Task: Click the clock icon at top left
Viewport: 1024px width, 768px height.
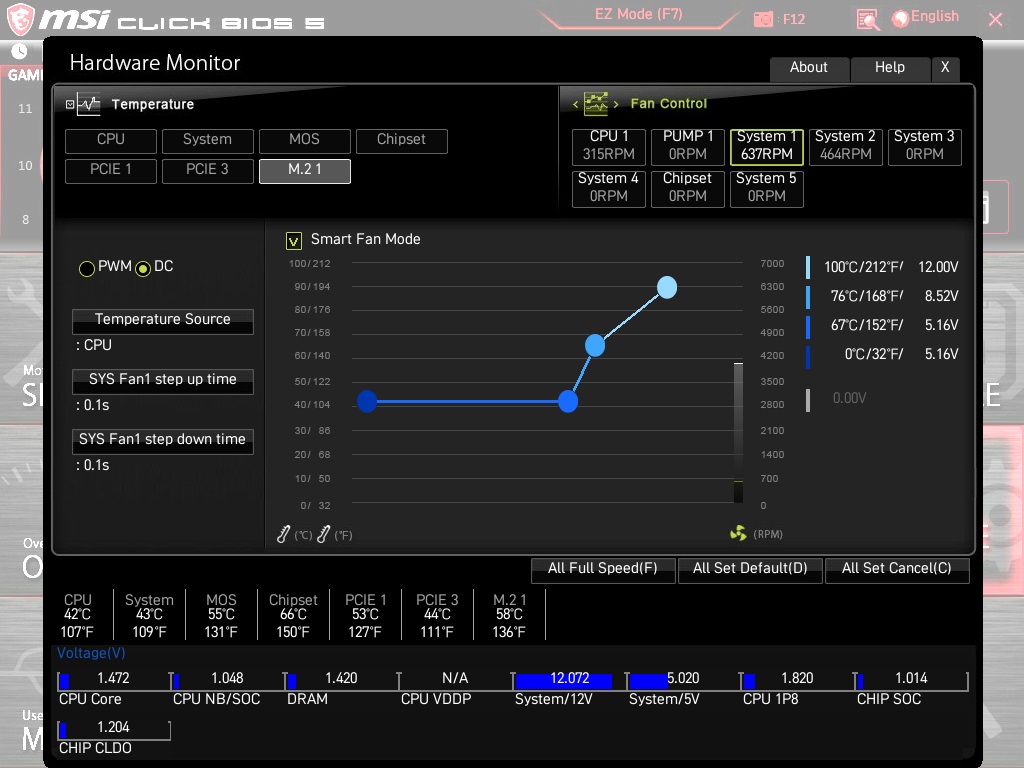Action: tap(20, 51)
